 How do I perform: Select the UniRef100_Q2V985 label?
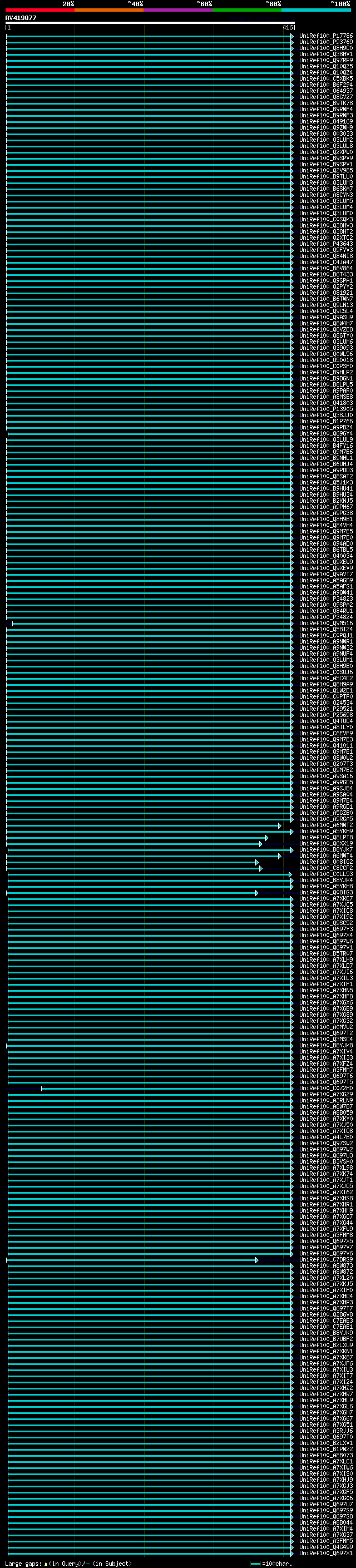click(x=326, y=170)
